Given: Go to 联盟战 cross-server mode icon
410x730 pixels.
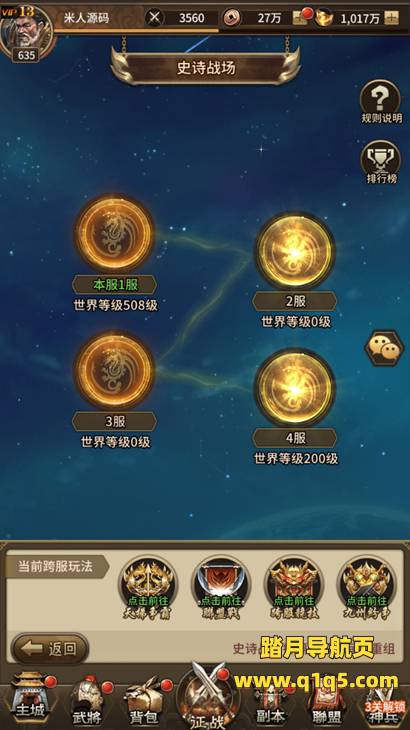Looking at the screenshot, I should pos(221,588).
